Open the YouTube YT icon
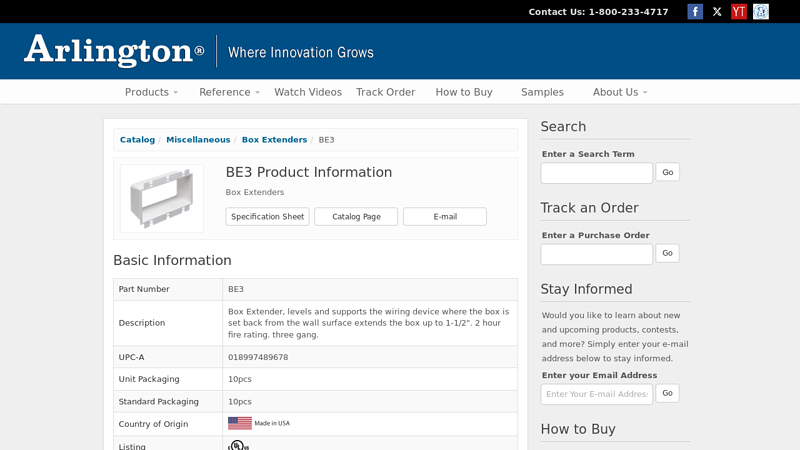This screenshot has width=800, height=450. point(739,12)
